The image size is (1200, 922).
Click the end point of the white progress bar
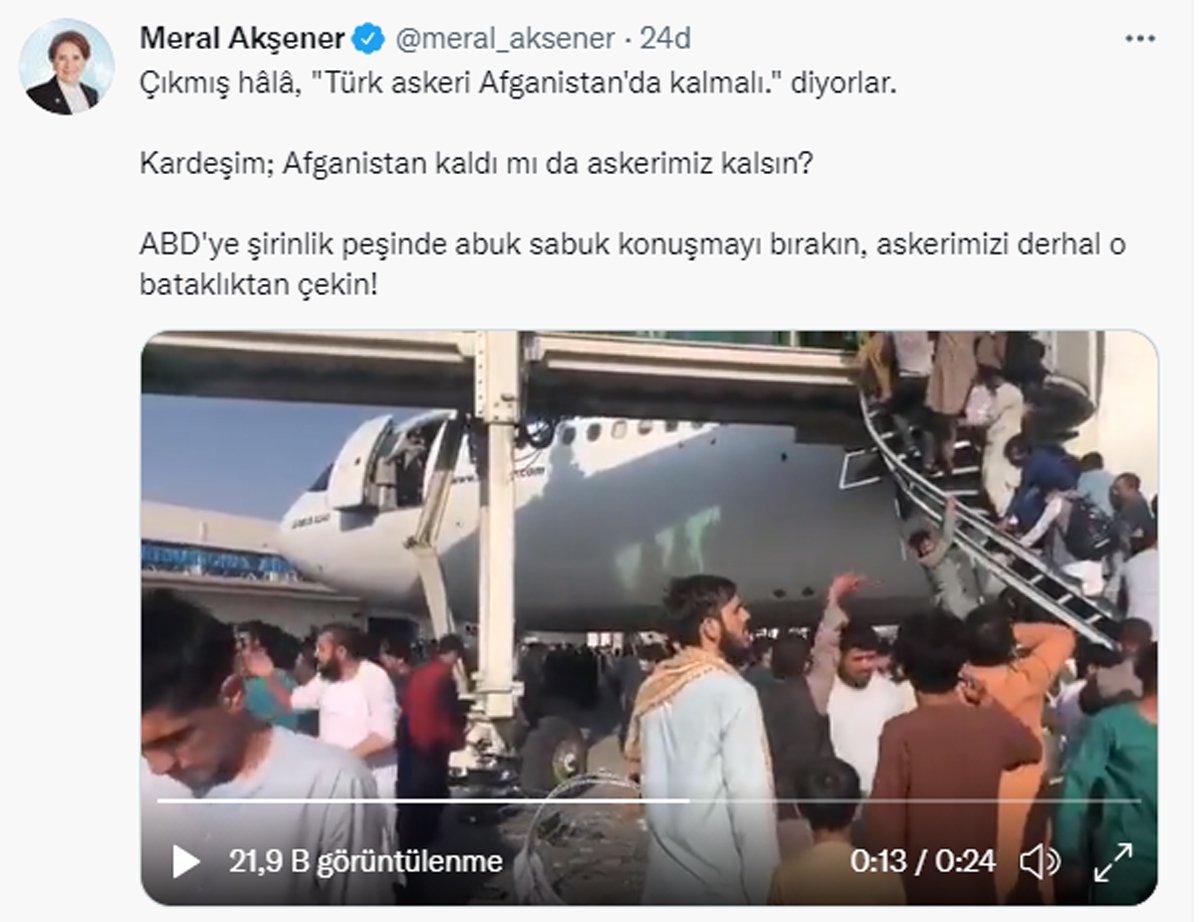[x=690, y=801]
